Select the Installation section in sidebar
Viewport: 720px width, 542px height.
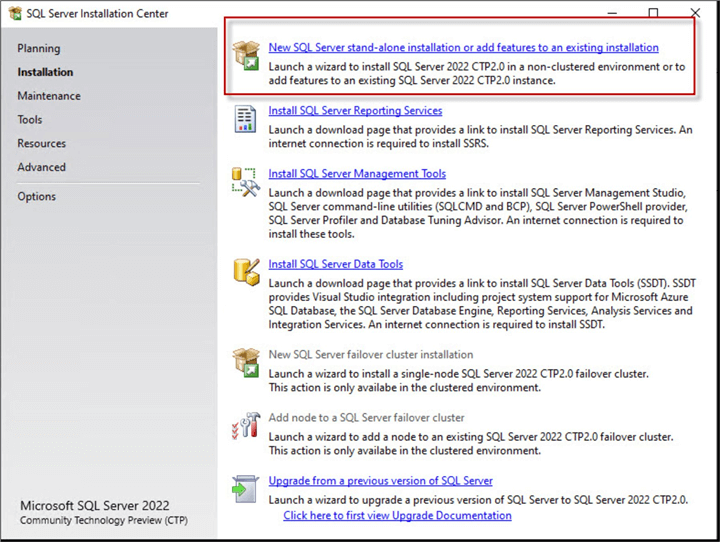45,72
